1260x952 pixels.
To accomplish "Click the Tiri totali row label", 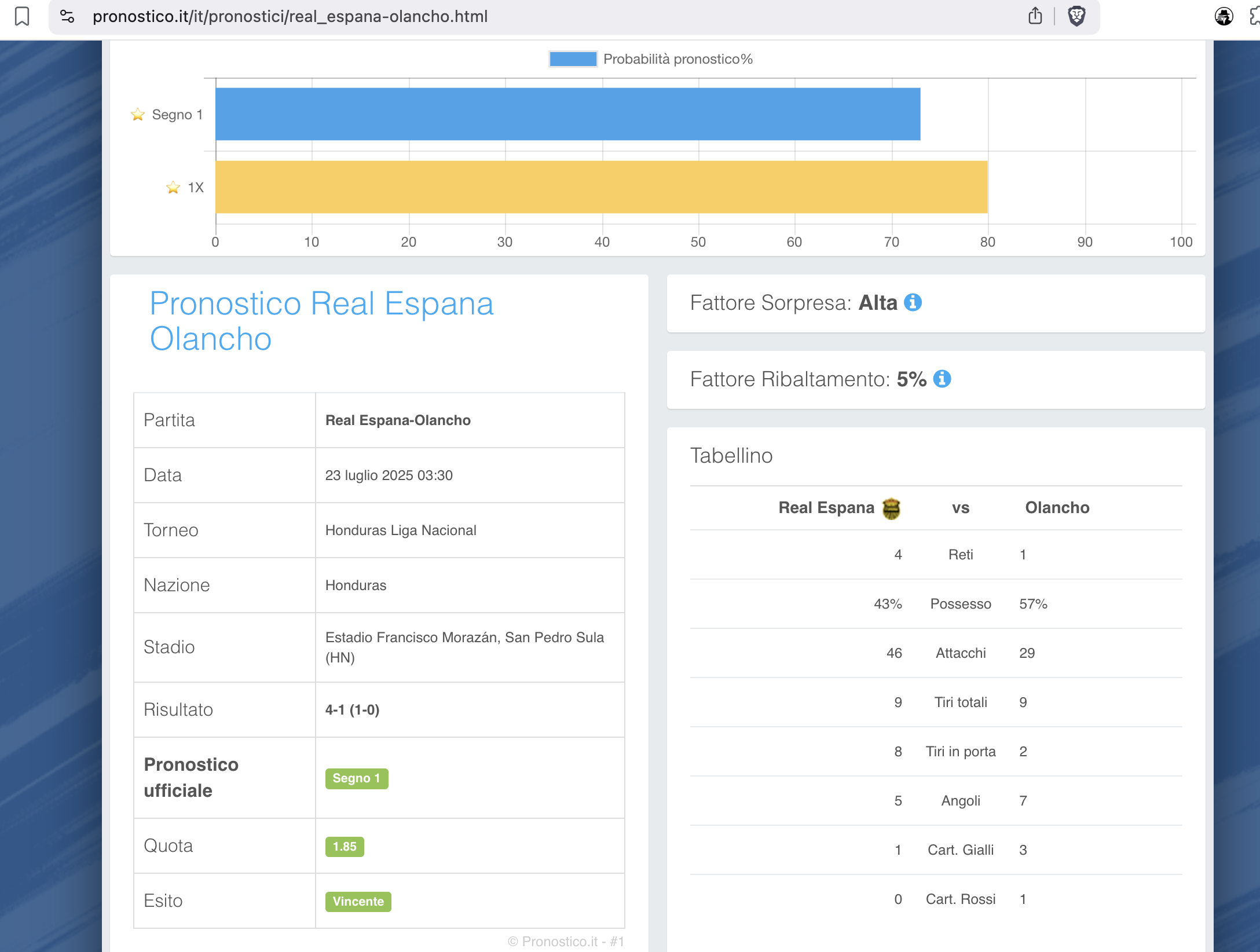I will pyautogui.click(x=961, y=702).
